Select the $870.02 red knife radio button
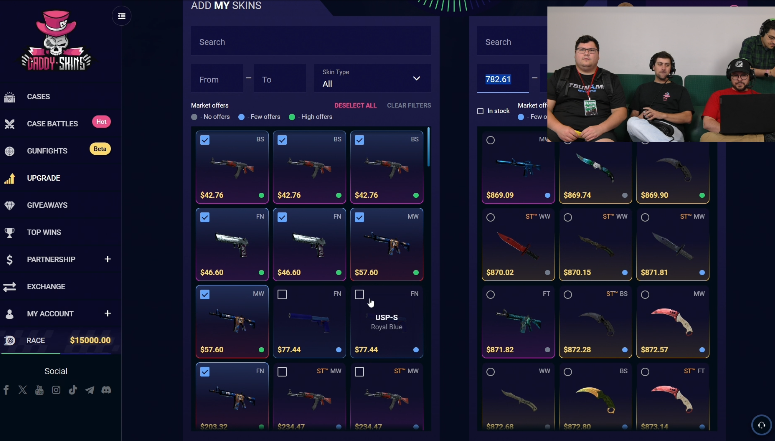 490,217
